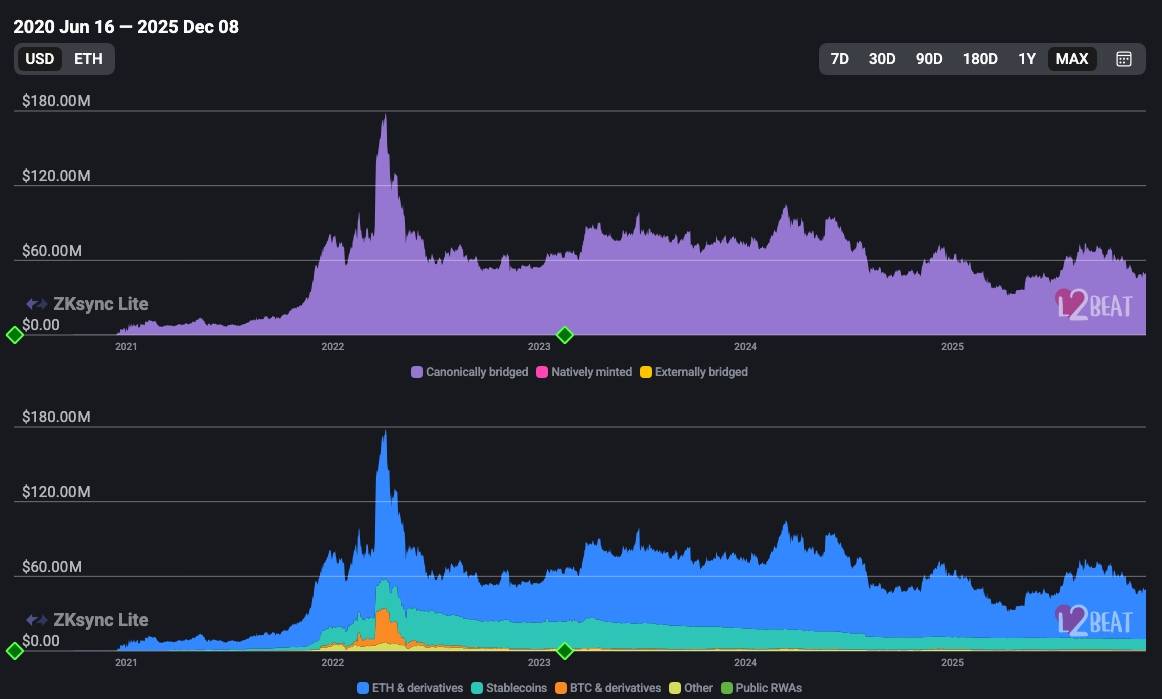Click the green diamond at the top chart's left origin

(x=14, y=335)
